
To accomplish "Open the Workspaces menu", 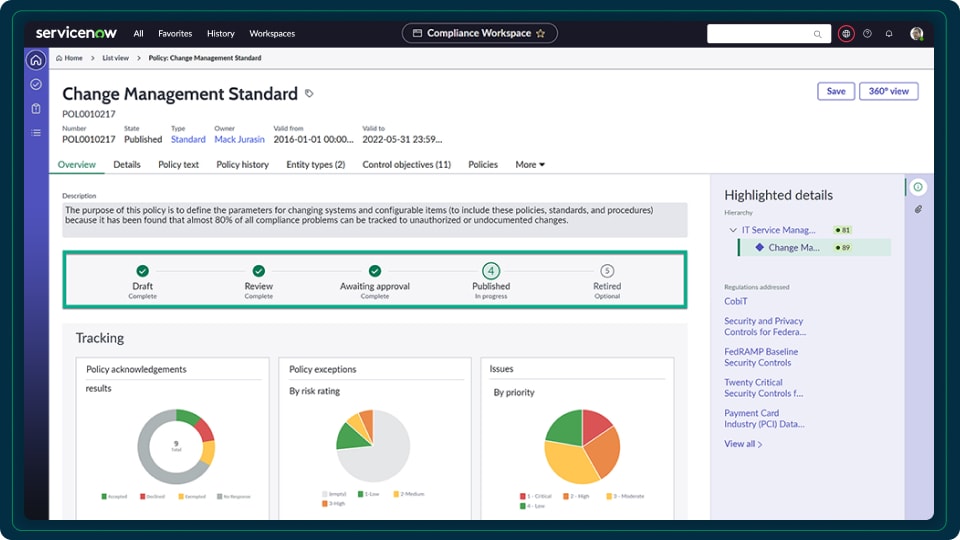I will (x=272, y=33).
